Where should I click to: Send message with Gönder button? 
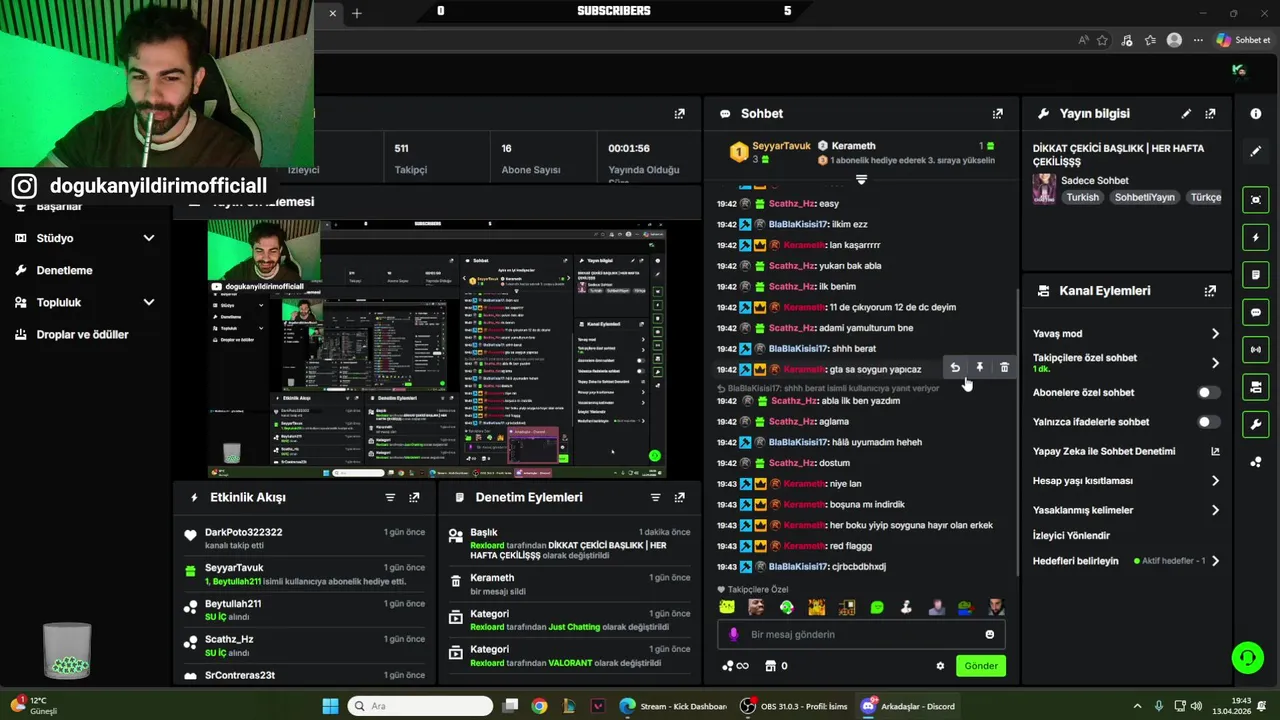pyautogui.click(x=981, y=666)
